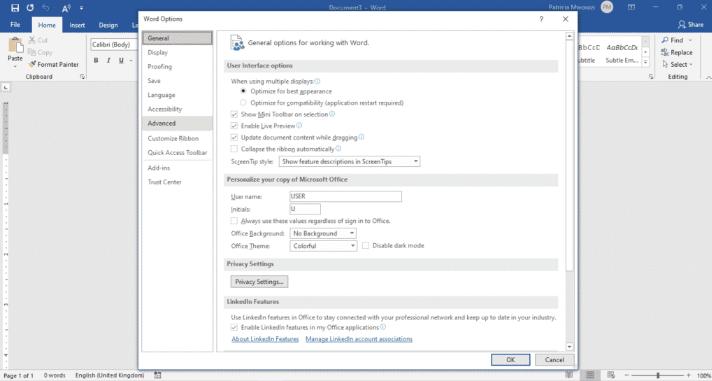
Task: Check Disable dark mode box
Action: tap(366, 246)
